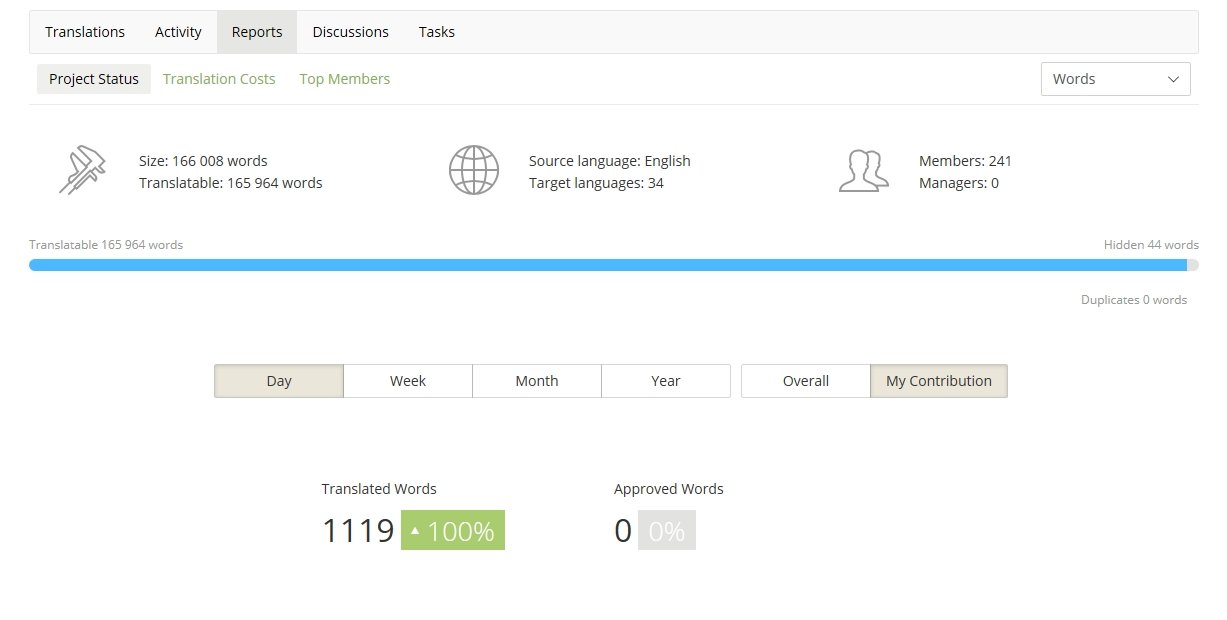
Task: Select the Project Status report
Action: [x=94, y=79]
